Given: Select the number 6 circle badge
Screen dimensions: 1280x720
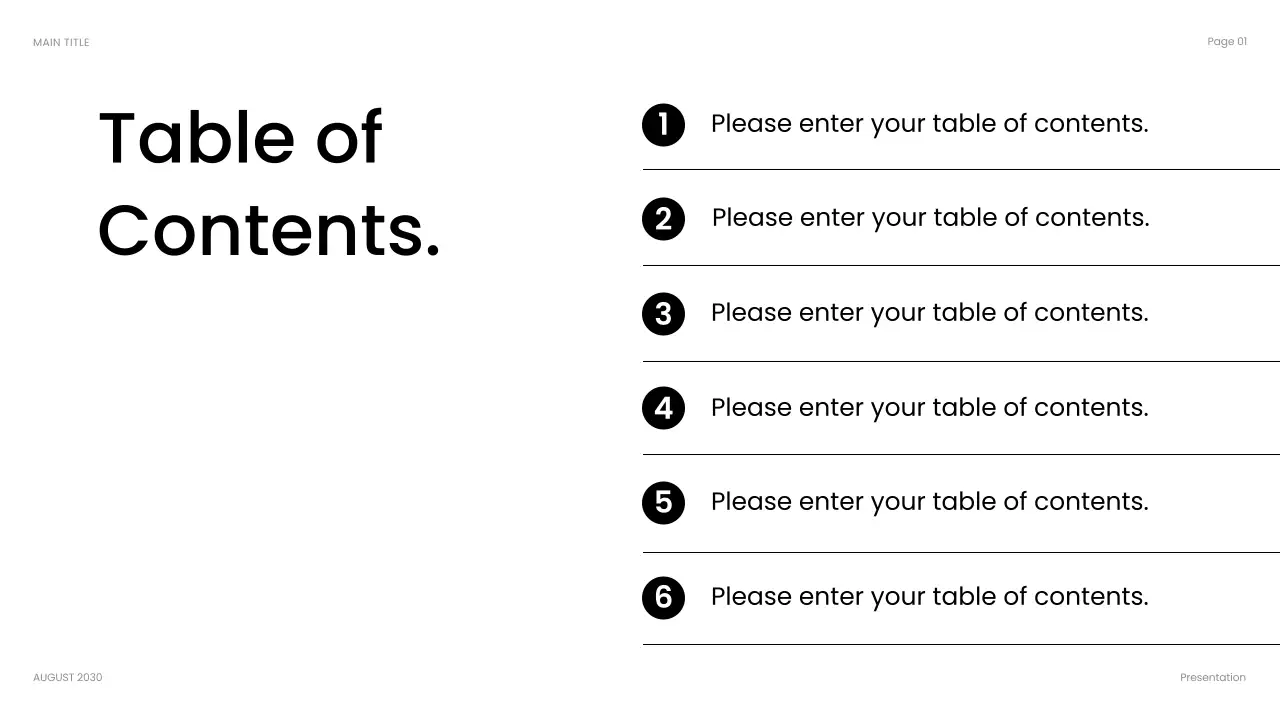Looking at the screenshot, I should (663, 597).
